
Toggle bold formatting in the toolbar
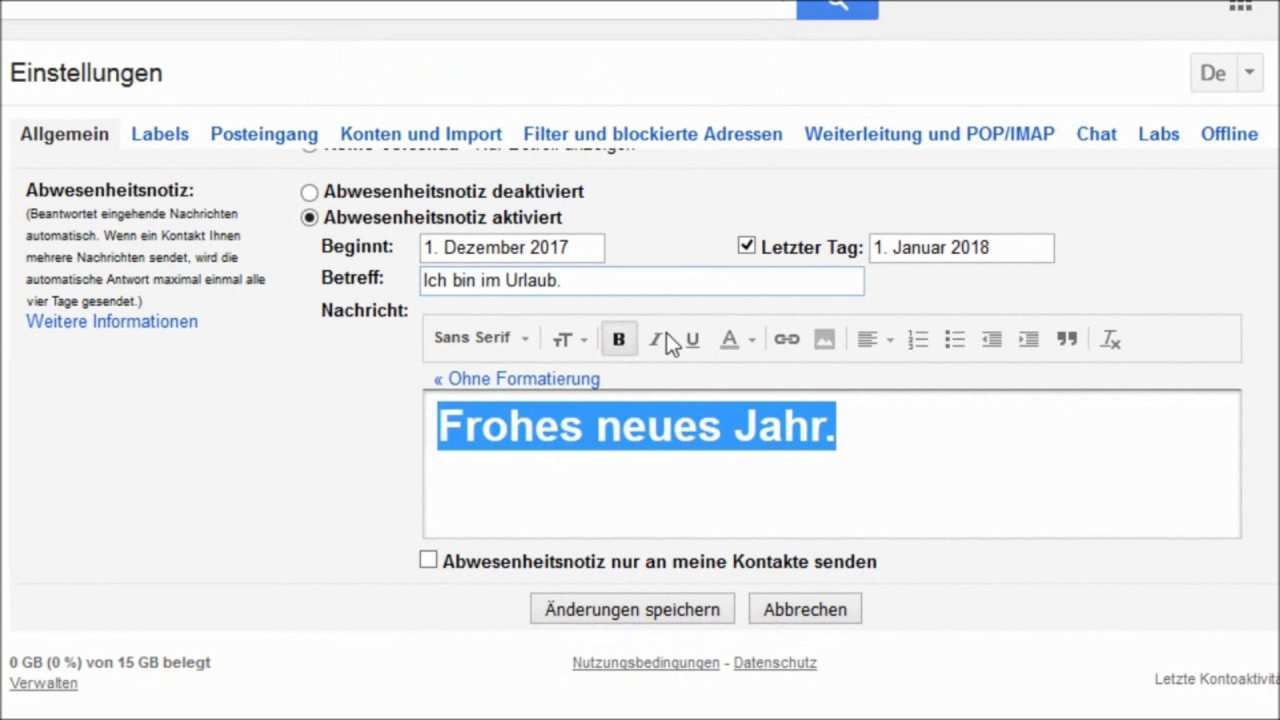619,340
